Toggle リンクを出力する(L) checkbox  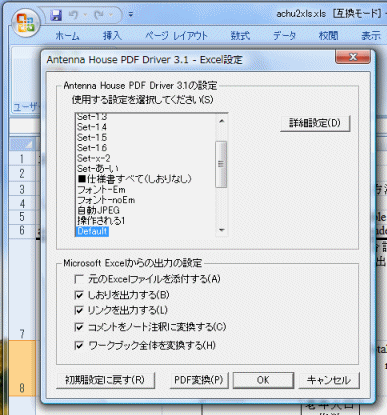coord(79,310)
